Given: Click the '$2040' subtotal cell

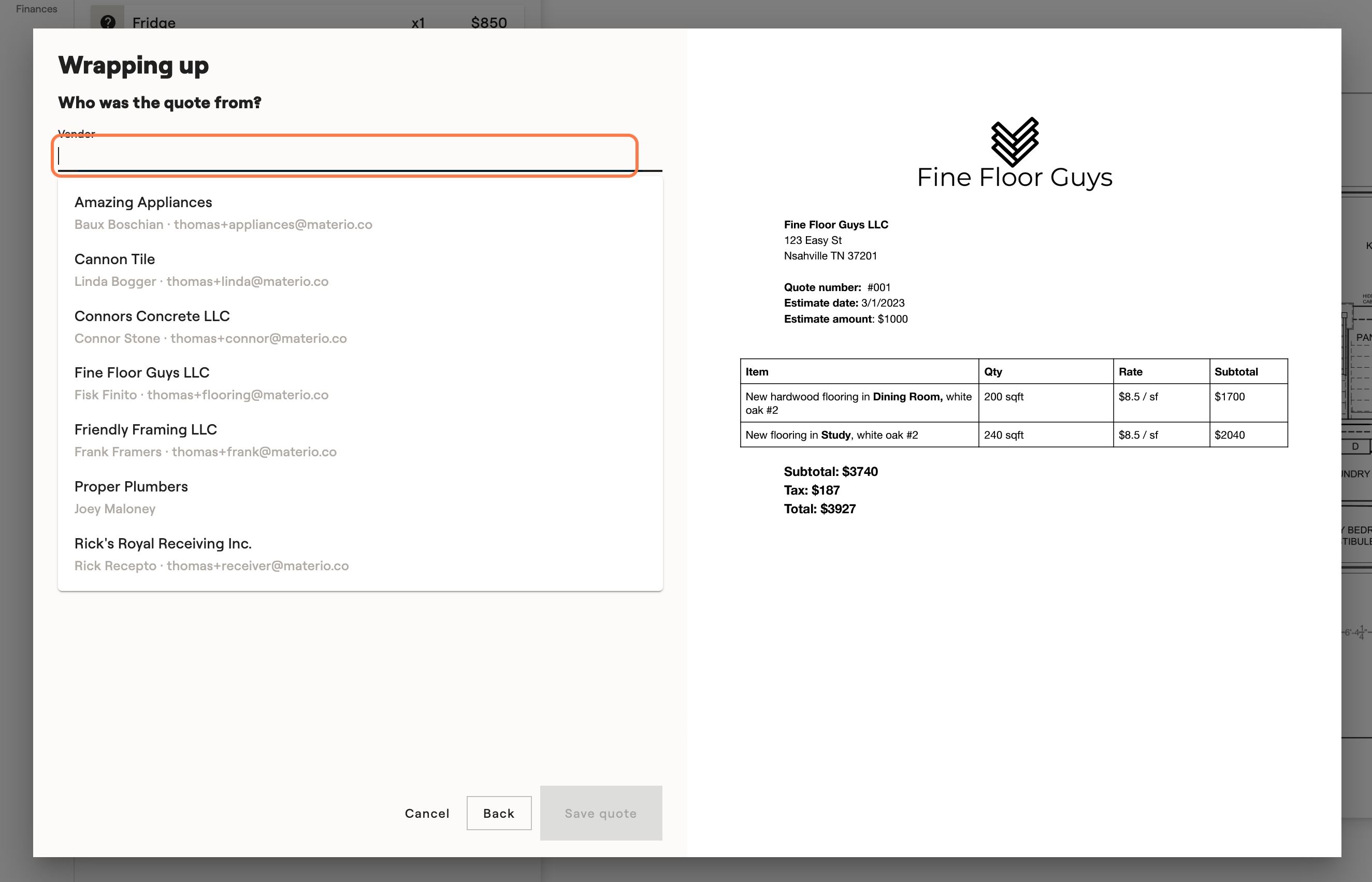Looking at the screenshot, I should tap(1248, 435).
